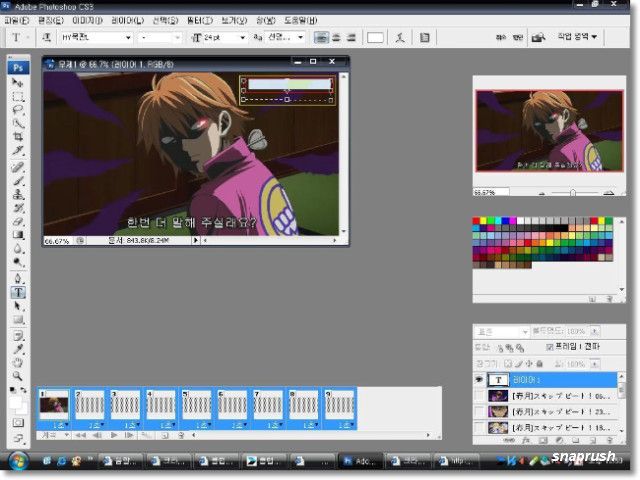The width and height of the screenshot is (640, 480).
Task: Select the Rectangular Marquee tool
Action: pyautogui.click(x=18, y=97)
